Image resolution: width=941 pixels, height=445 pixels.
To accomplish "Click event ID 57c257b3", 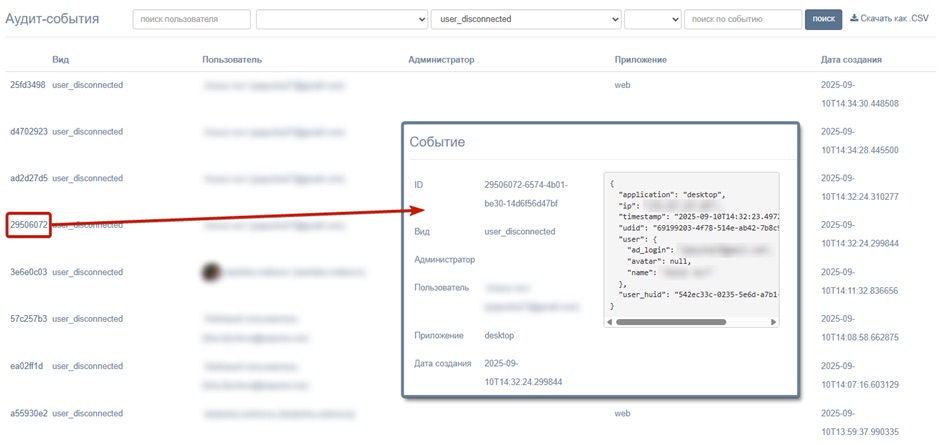I will coord(28,319).
